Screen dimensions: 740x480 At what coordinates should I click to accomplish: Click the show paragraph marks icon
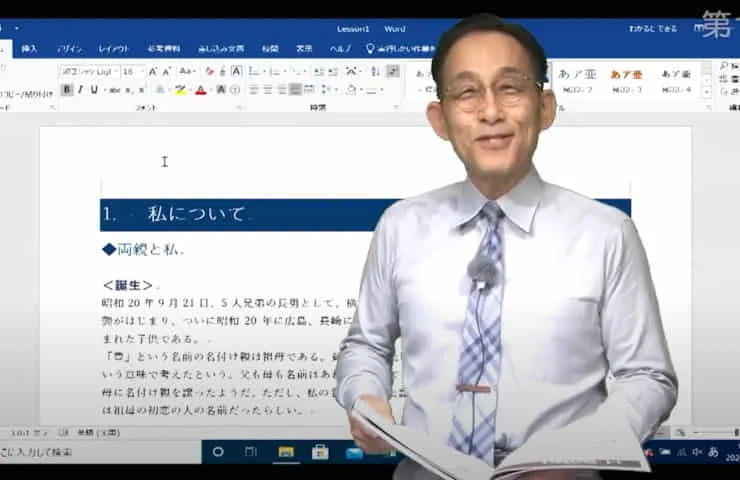coord(393,72)
